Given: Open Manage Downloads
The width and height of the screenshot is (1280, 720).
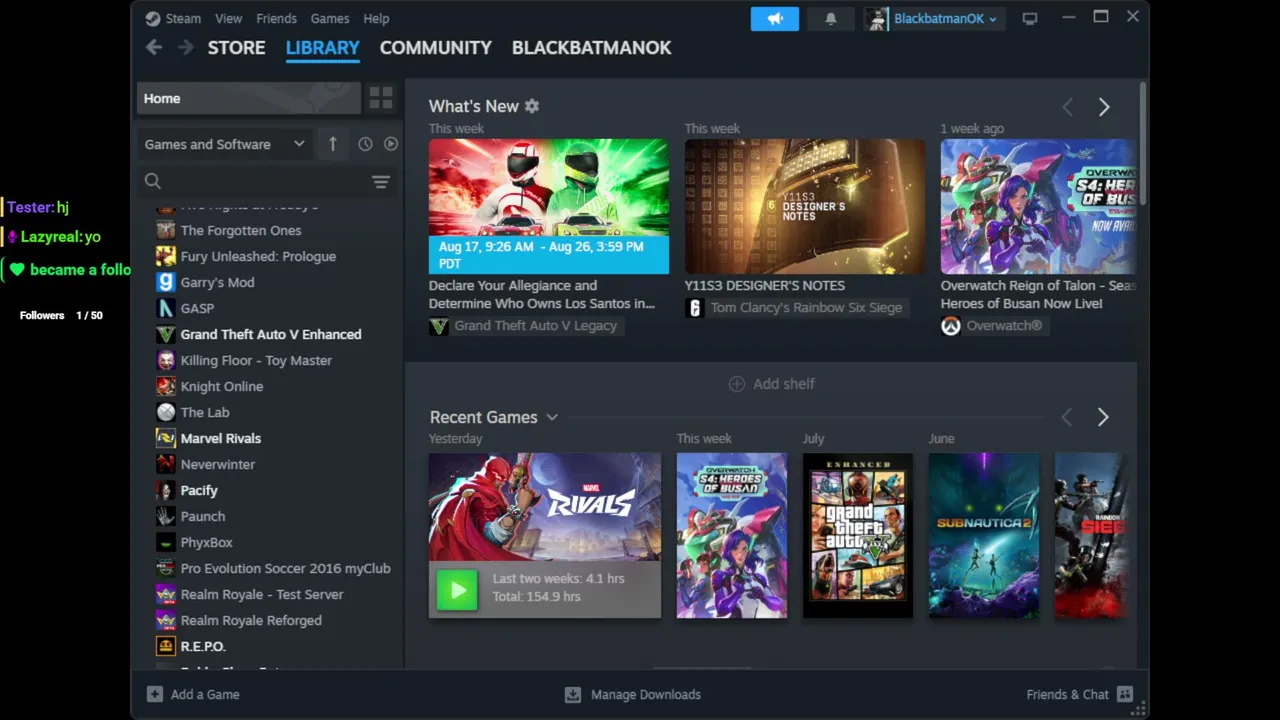Looking at the screenshot, I should tap(646, 694).
